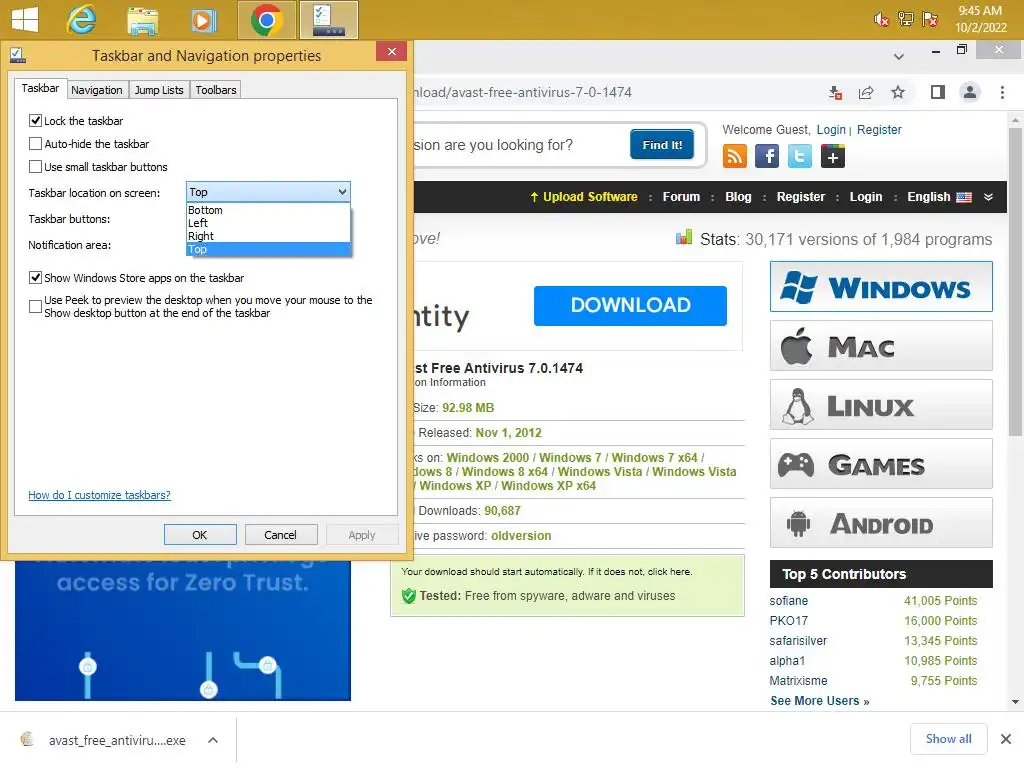This screenshot has height=768, width=1024.
Task: Click the muted volume tray icon
Action: tap(881, 20)
